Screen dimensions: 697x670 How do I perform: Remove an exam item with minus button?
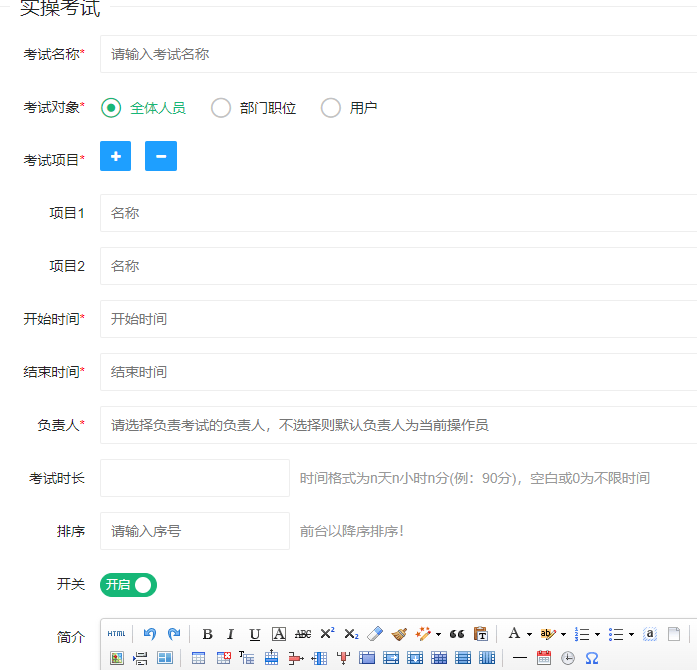click(161, 156)
